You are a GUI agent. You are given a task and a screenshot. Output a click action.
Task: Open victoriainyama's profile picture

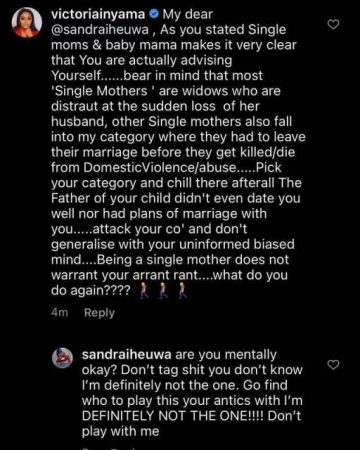[x=27, y=22]
